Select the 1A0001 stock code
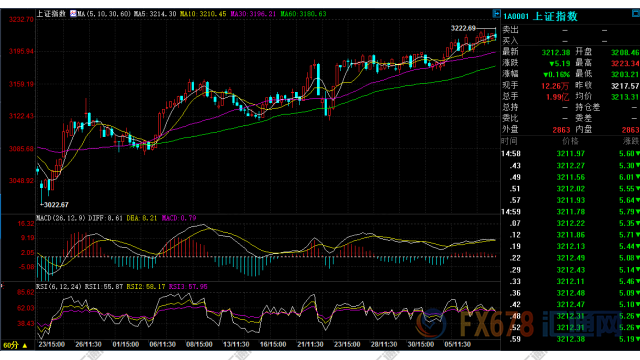 point(516,16)
